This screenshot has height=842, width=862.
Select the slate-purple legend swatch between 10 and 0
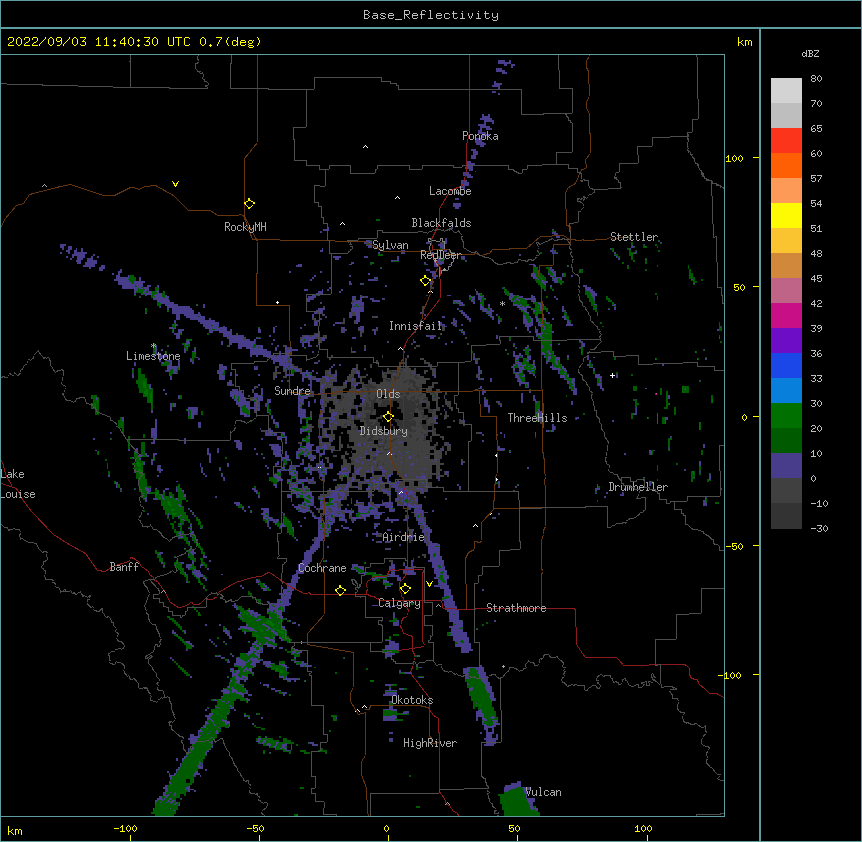pos(786,466)
